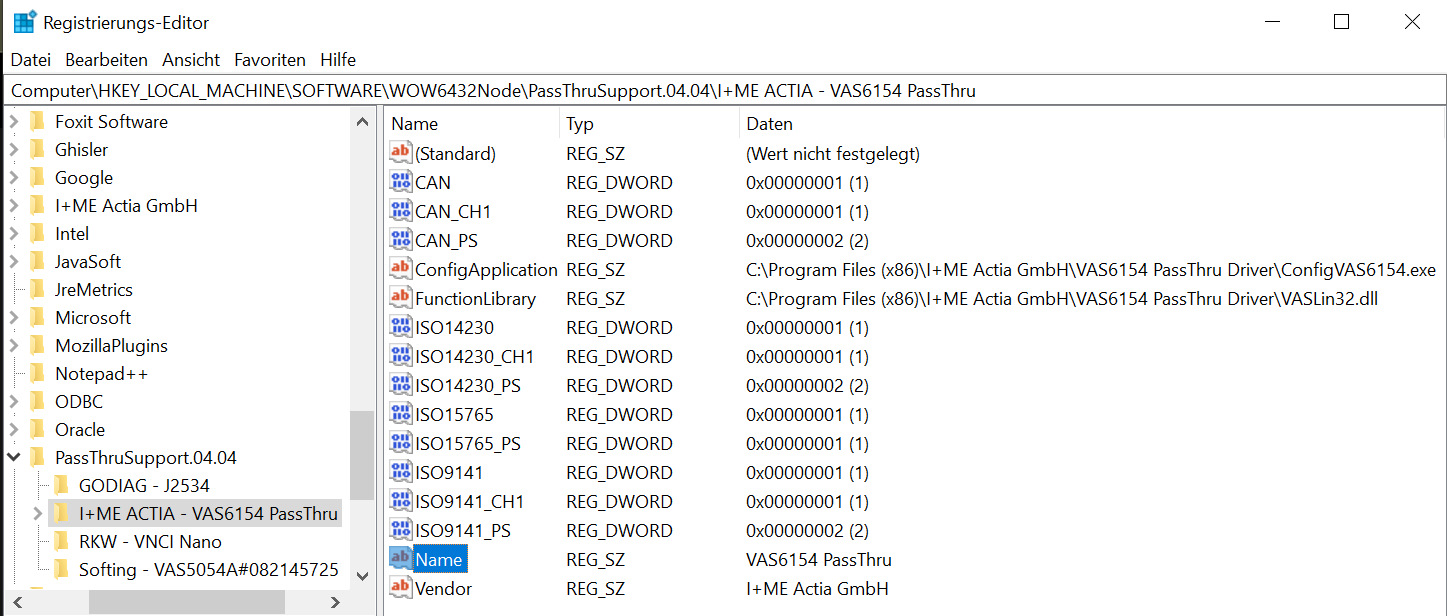This screenshot has width=1447, height=616.
Task: Click the DWORD icon beside CAN
Action: pos(401,182)
